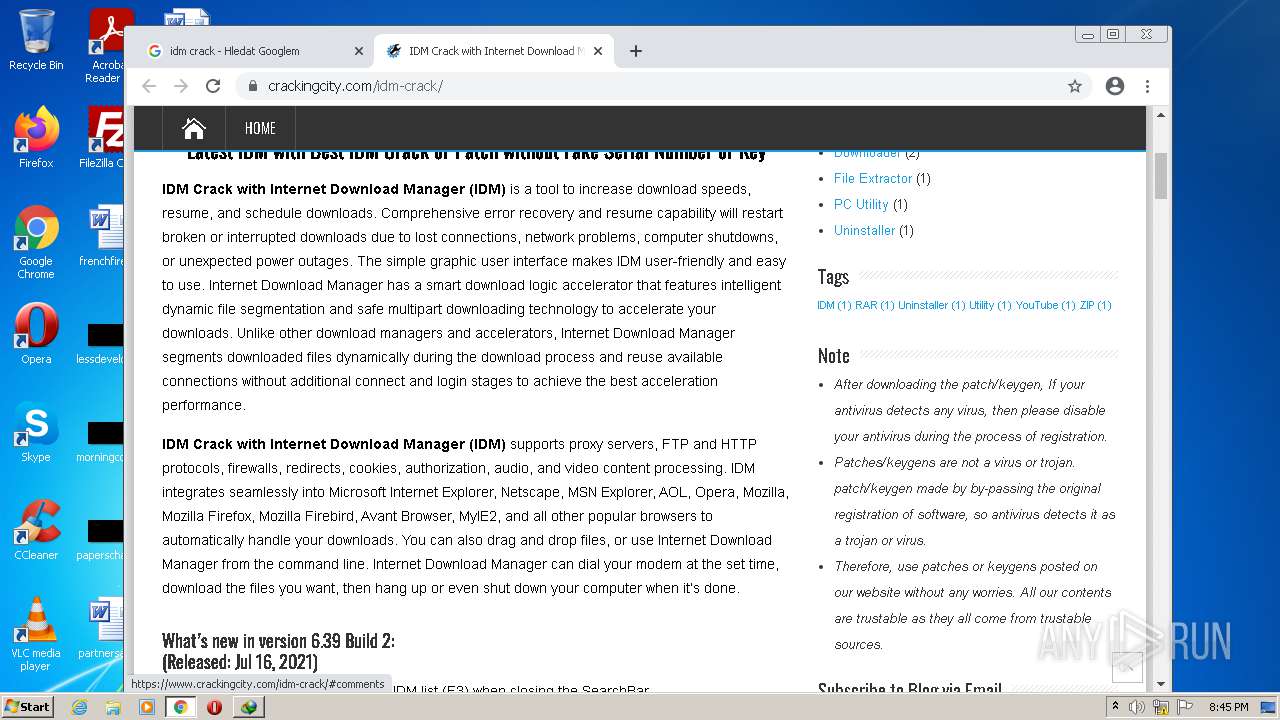
Task: Select the Uninstaller (1) tag
Action: [x=932, y=305]
